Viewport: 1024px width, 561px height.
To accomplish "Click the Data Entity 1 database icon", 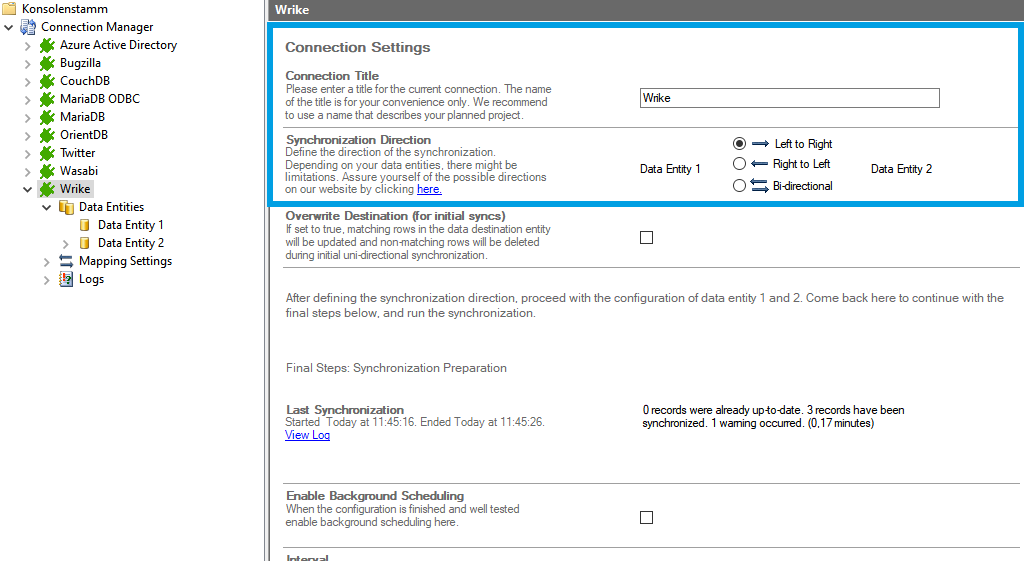I will pyautogui.click(x=85, y=225).
